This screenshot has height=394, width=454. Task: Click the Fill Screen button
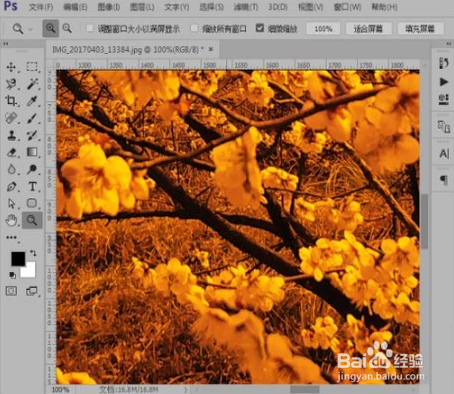pyautogui.click(x=420, y=29)
